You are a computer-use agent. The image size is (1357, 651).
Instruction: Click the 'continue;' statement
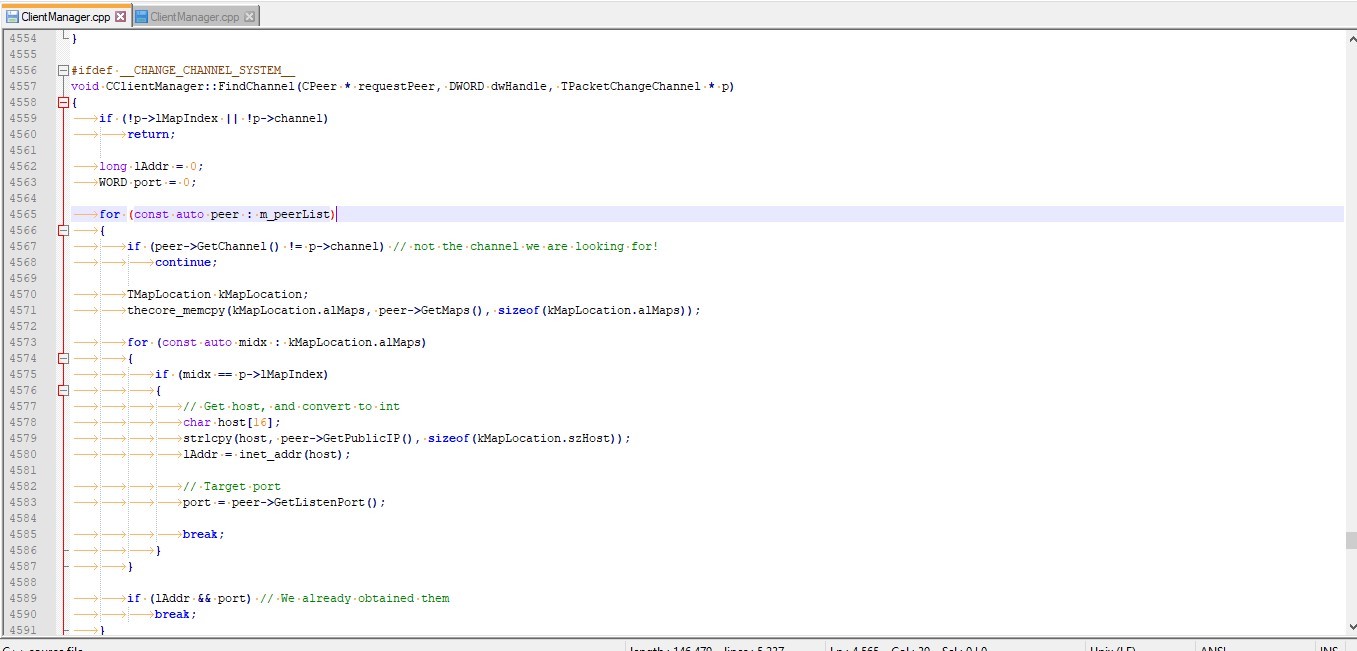(x=186, y=262)
